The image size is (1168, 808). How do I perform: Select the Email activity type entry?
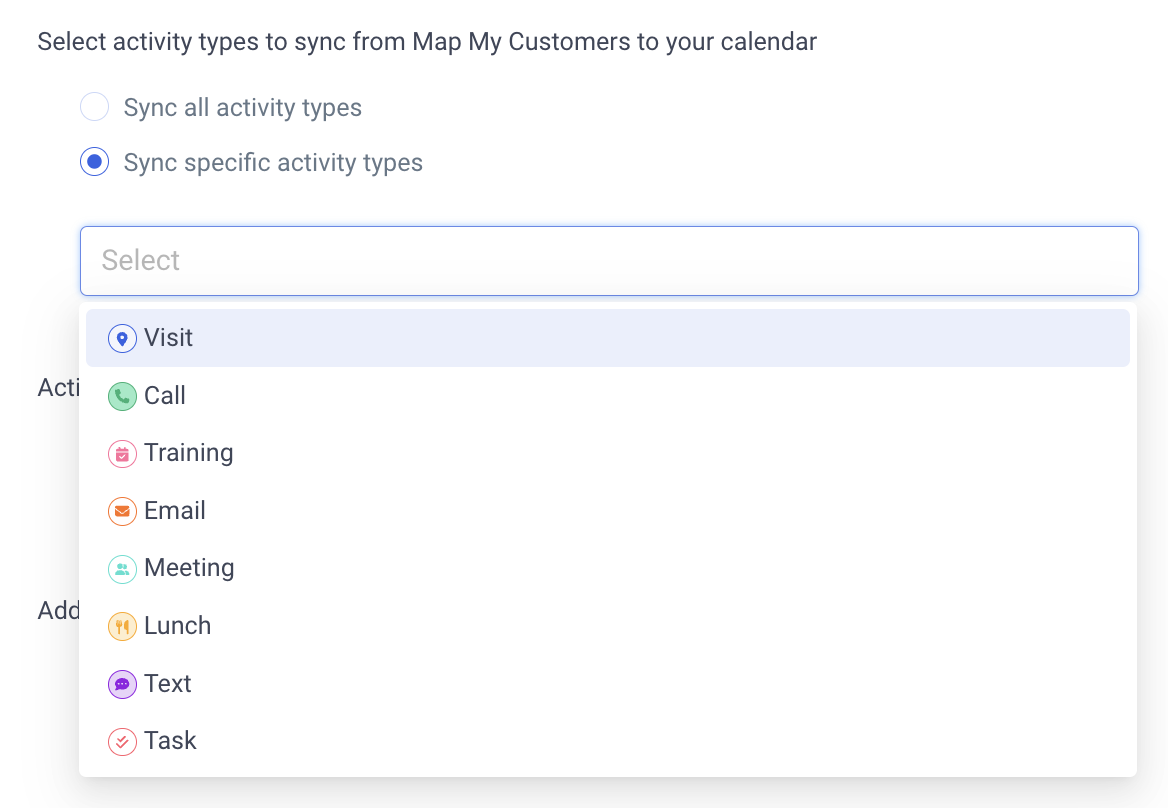point(608,511)
